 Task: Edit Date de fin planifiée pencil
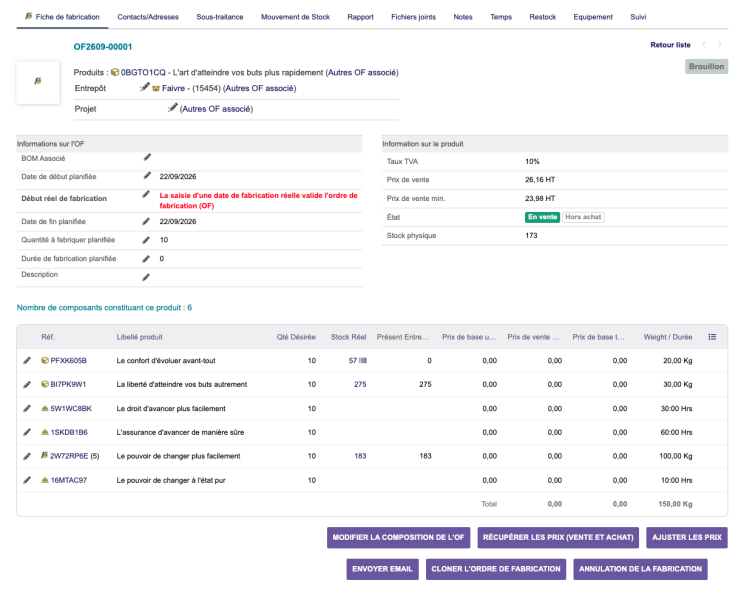146,221
